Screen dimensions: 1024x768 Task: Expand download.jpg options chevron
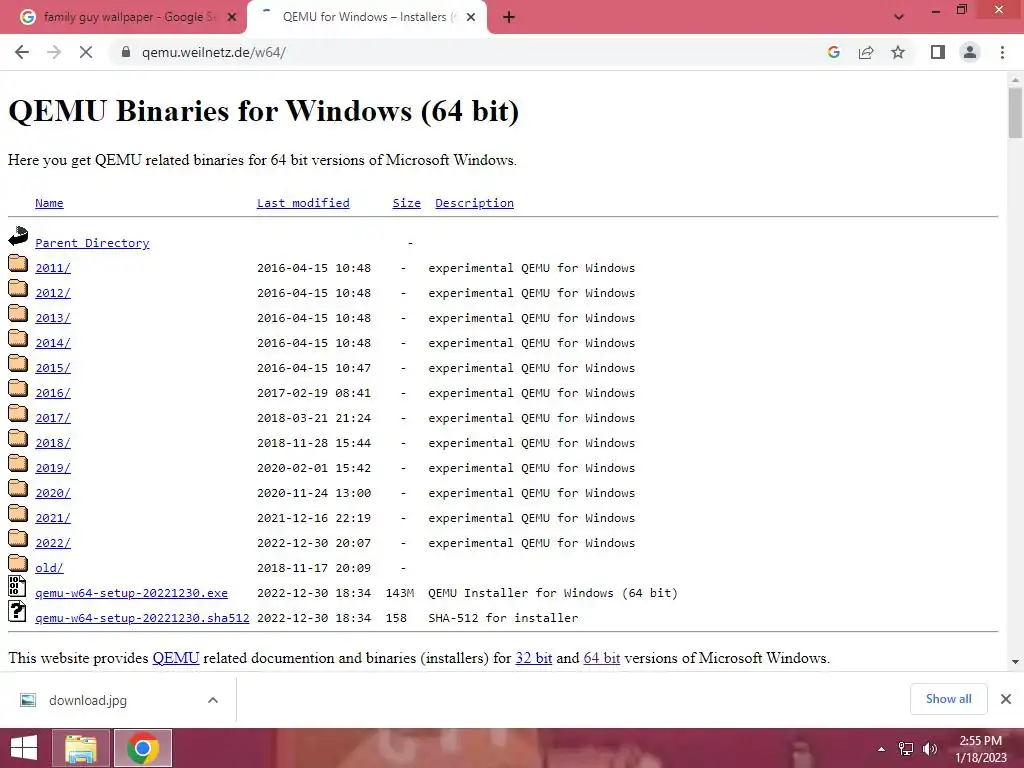213,700
